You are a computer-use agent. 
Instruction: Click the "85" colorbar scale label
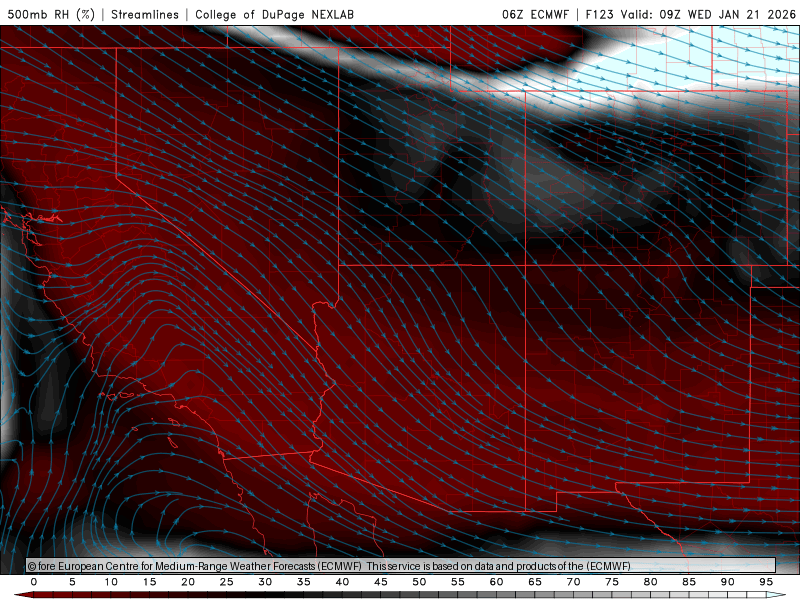point(689,582)
